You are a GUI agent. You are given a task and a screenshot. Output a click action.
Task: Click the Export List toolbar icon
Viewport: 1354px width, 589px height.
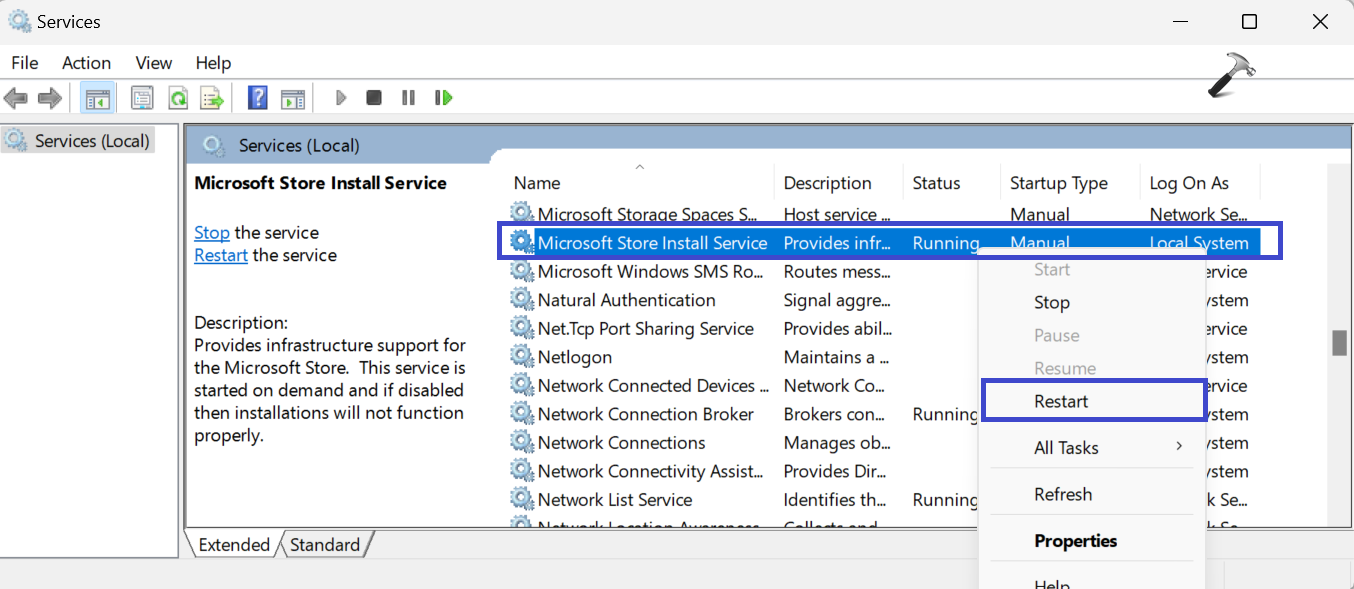point(211,98)
